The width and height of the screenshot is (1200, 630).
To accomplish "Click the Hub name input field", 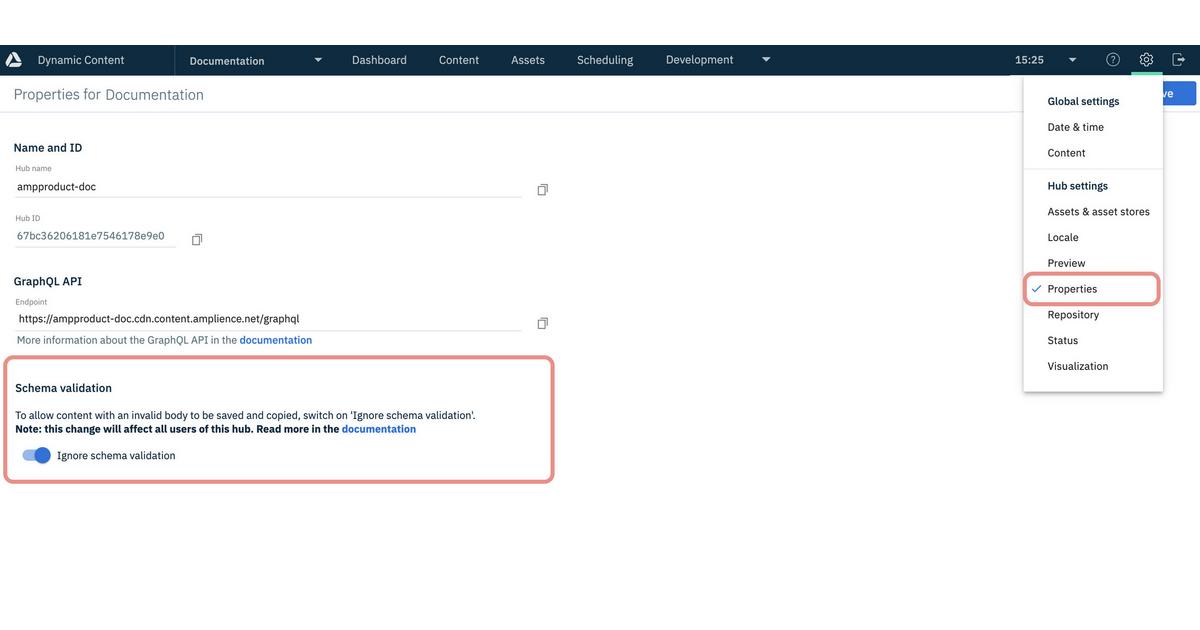I will click(268, 187).
